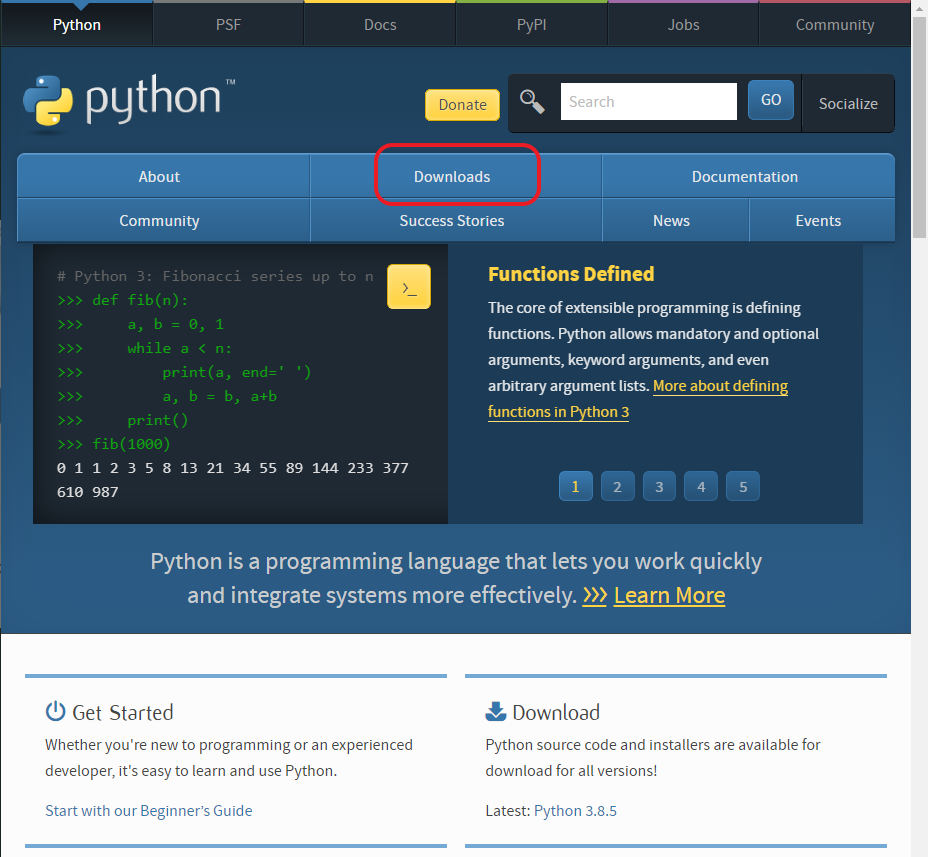Launch the interactive shell yellow icon

tap(409, 286)
